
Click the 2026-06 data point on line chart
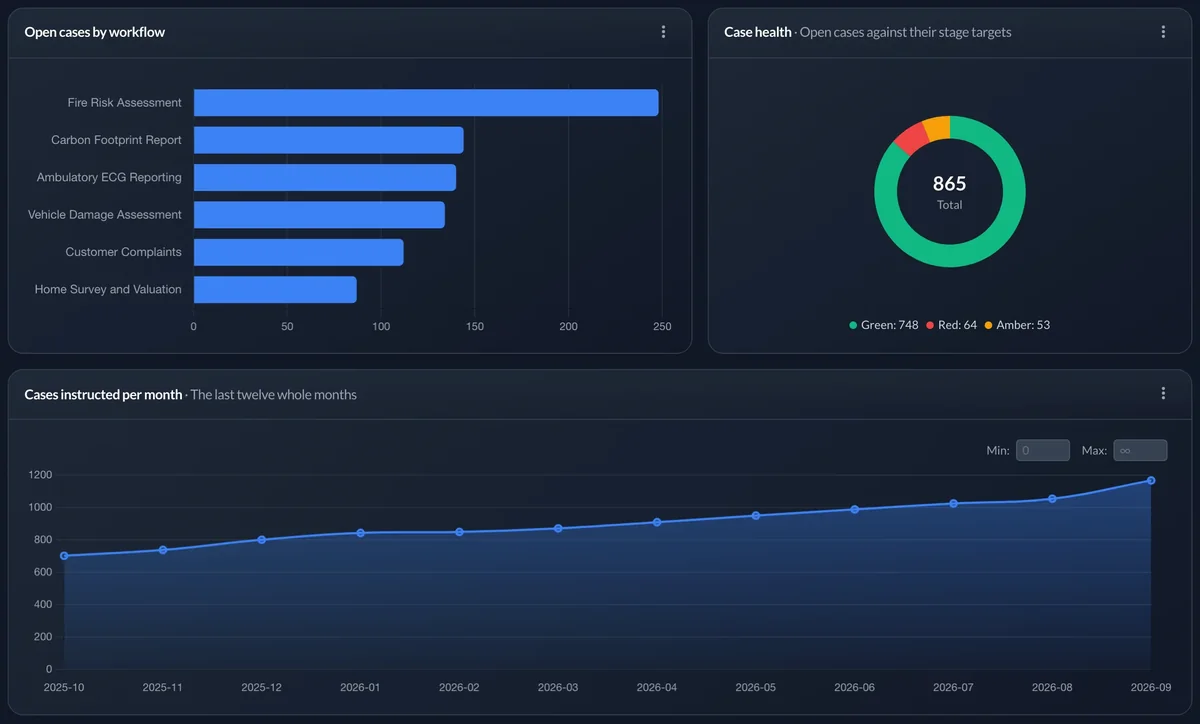coord(854,509)
